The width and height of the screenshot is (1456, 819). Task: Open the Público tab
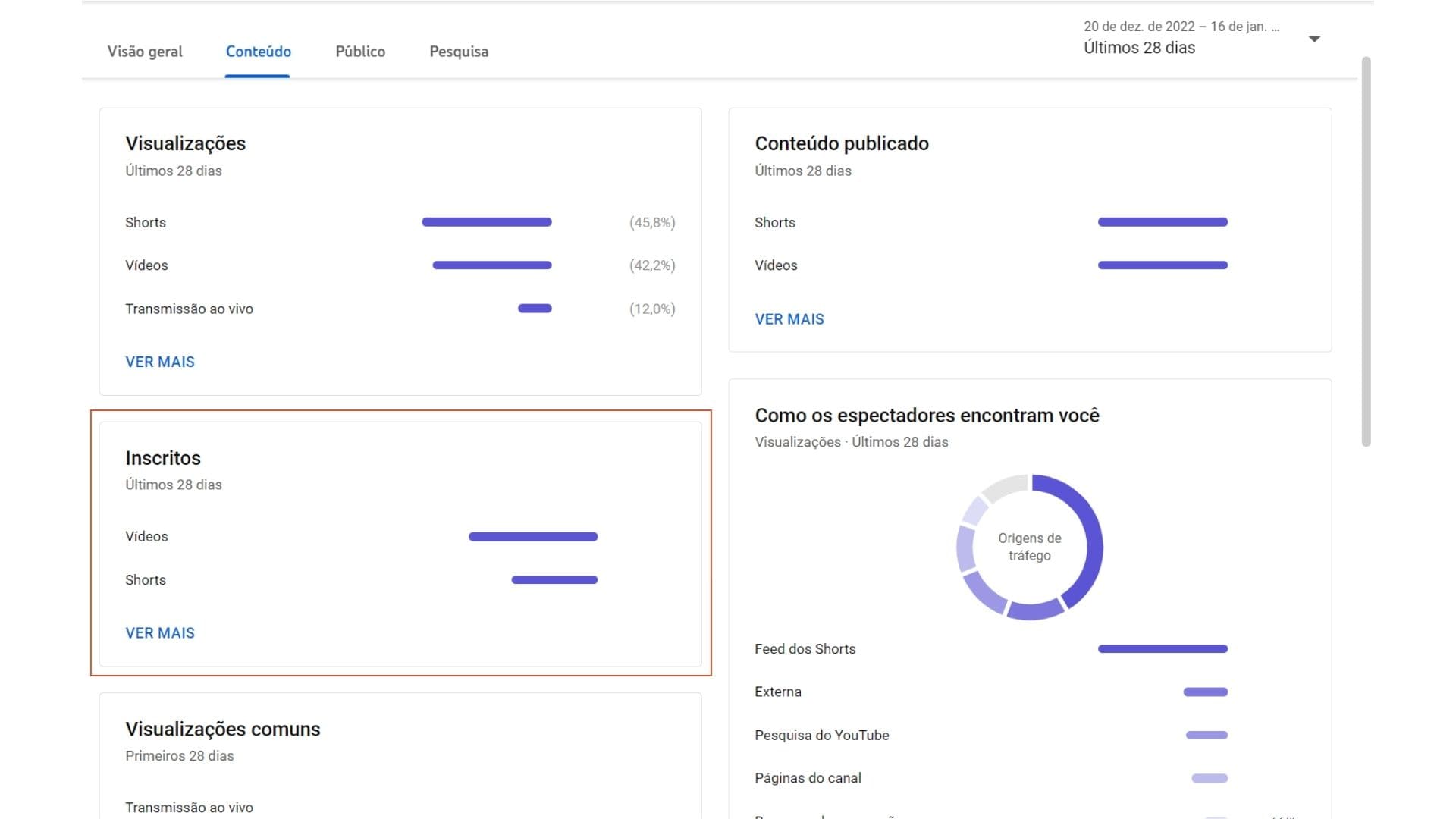click(360, 52)
